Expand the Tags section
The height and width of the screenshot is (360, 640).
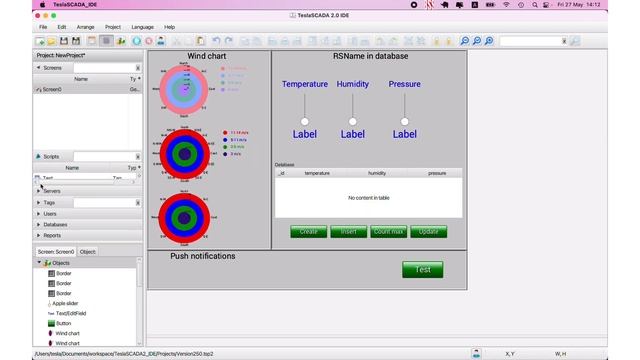coord(39,202)
